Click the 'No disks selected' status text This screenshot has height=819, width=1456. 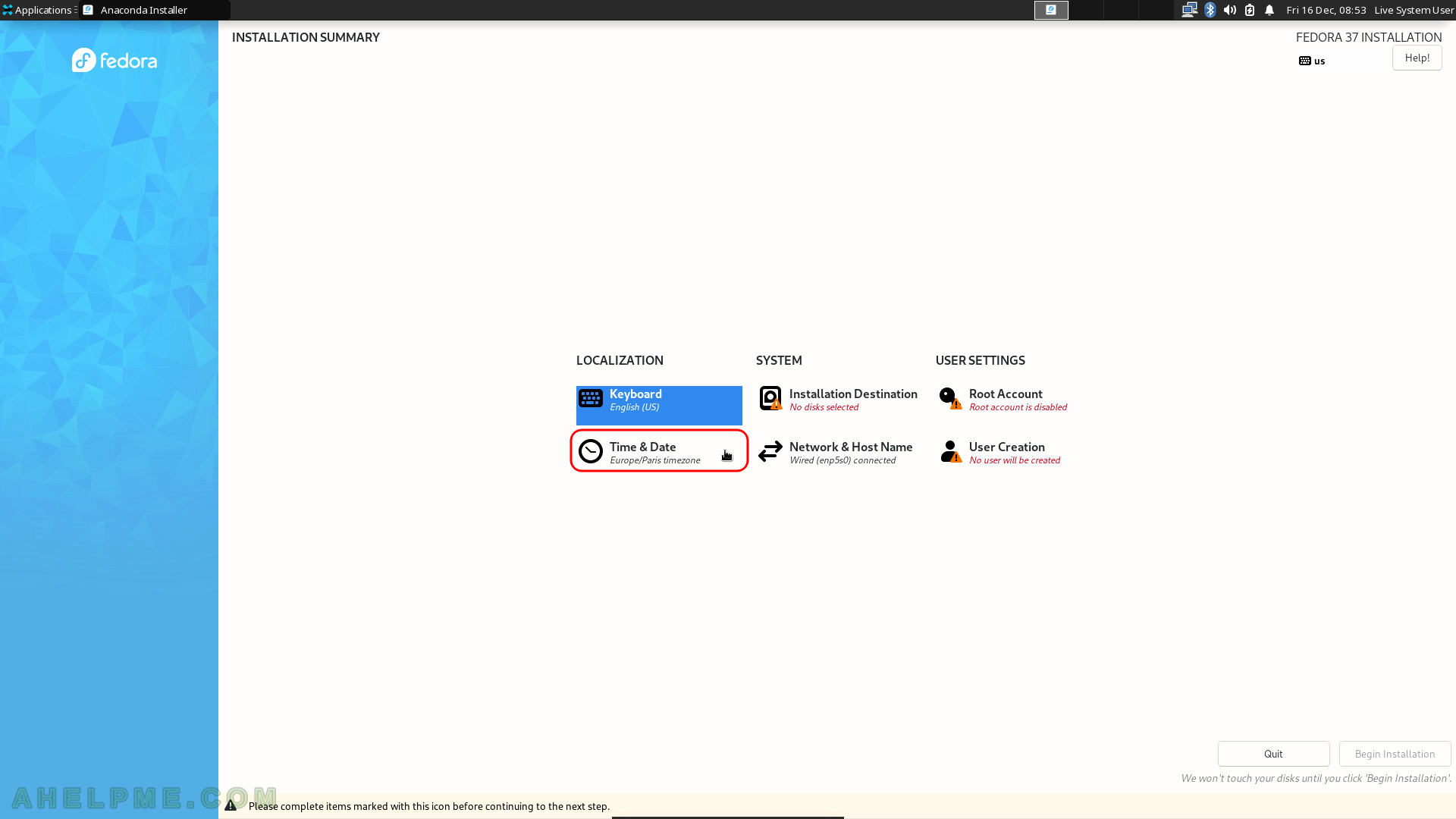[824, 407]
